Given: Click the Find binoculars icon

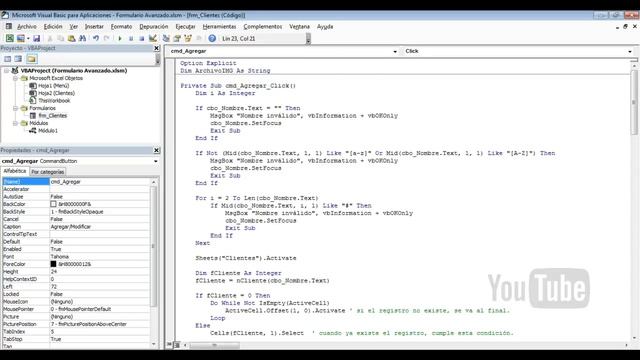Looking at the screenshot, I should pos(82,38).
